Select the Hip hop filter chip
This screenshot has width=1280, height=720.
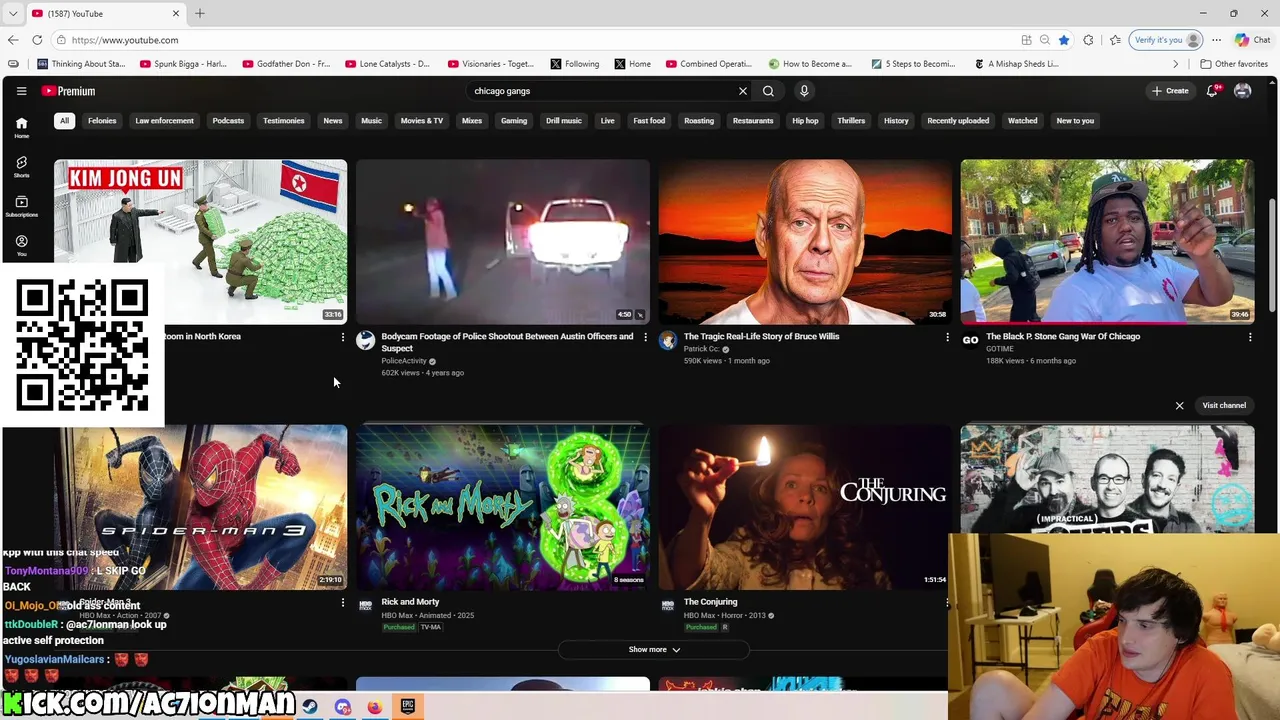[x=805, y=121]
